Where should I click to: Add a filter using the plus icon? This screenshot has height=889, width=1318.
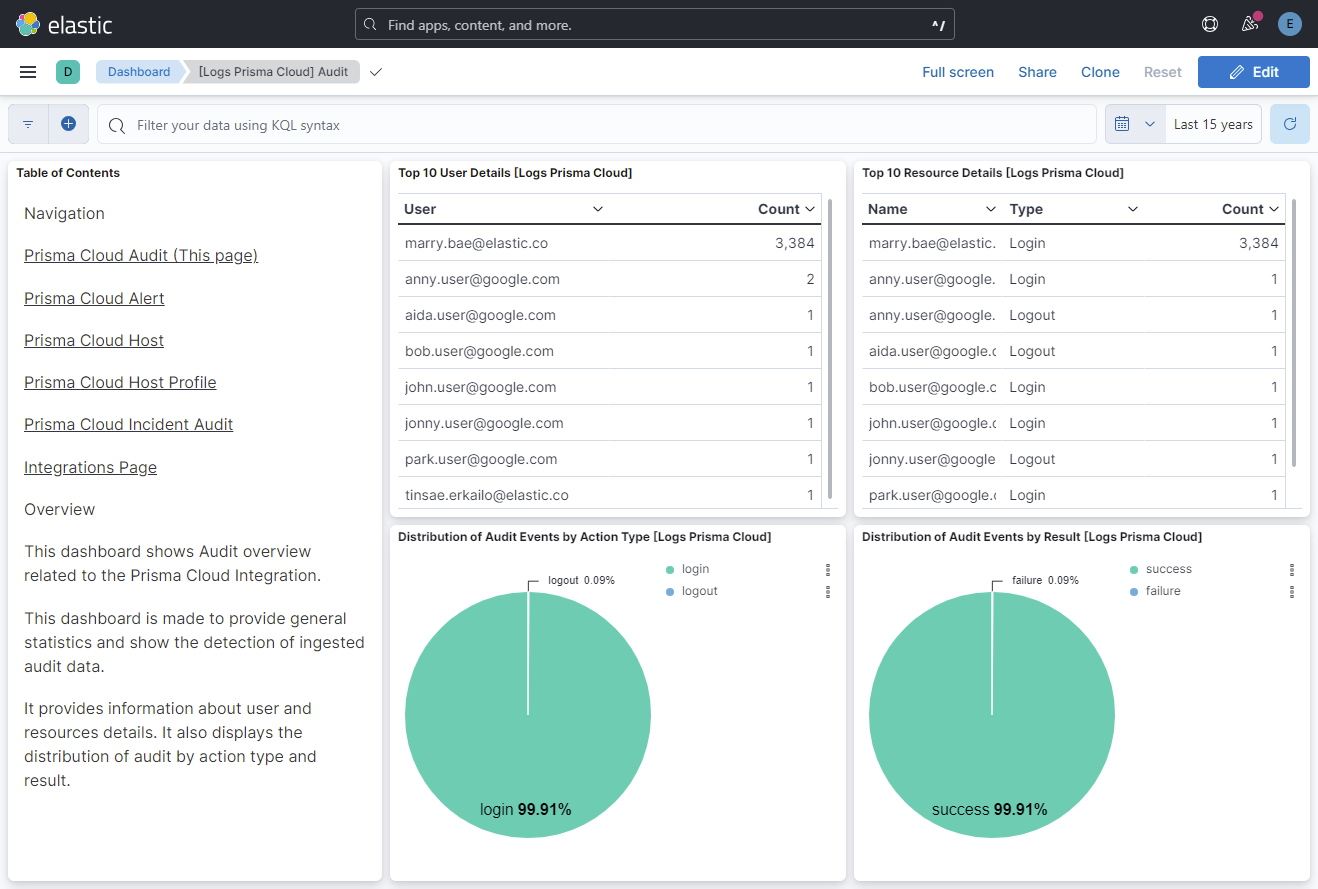point(68,123)
